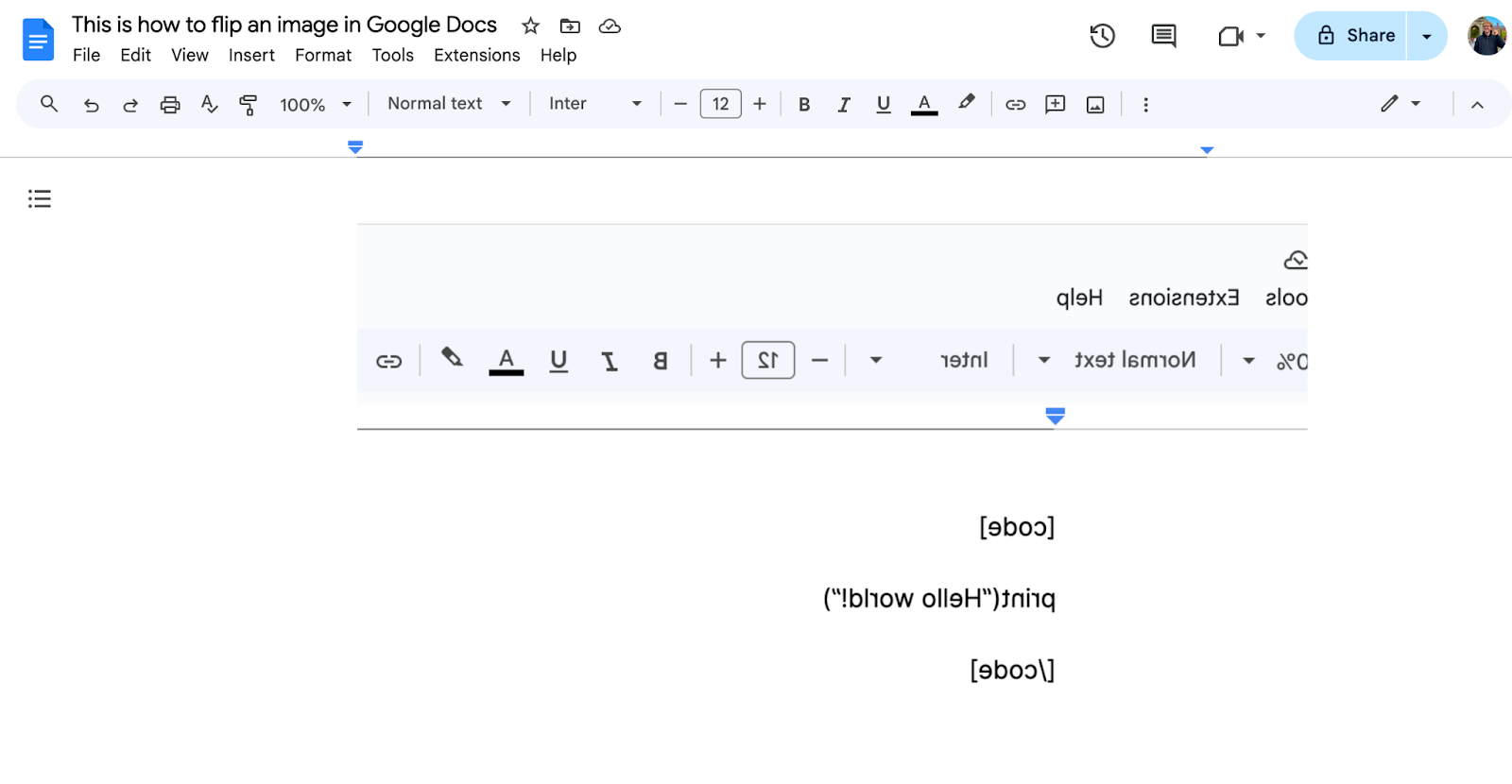Click left indent marker on ruler
Viewport: 1512px width, 784px height.
[x=355, y=147]
